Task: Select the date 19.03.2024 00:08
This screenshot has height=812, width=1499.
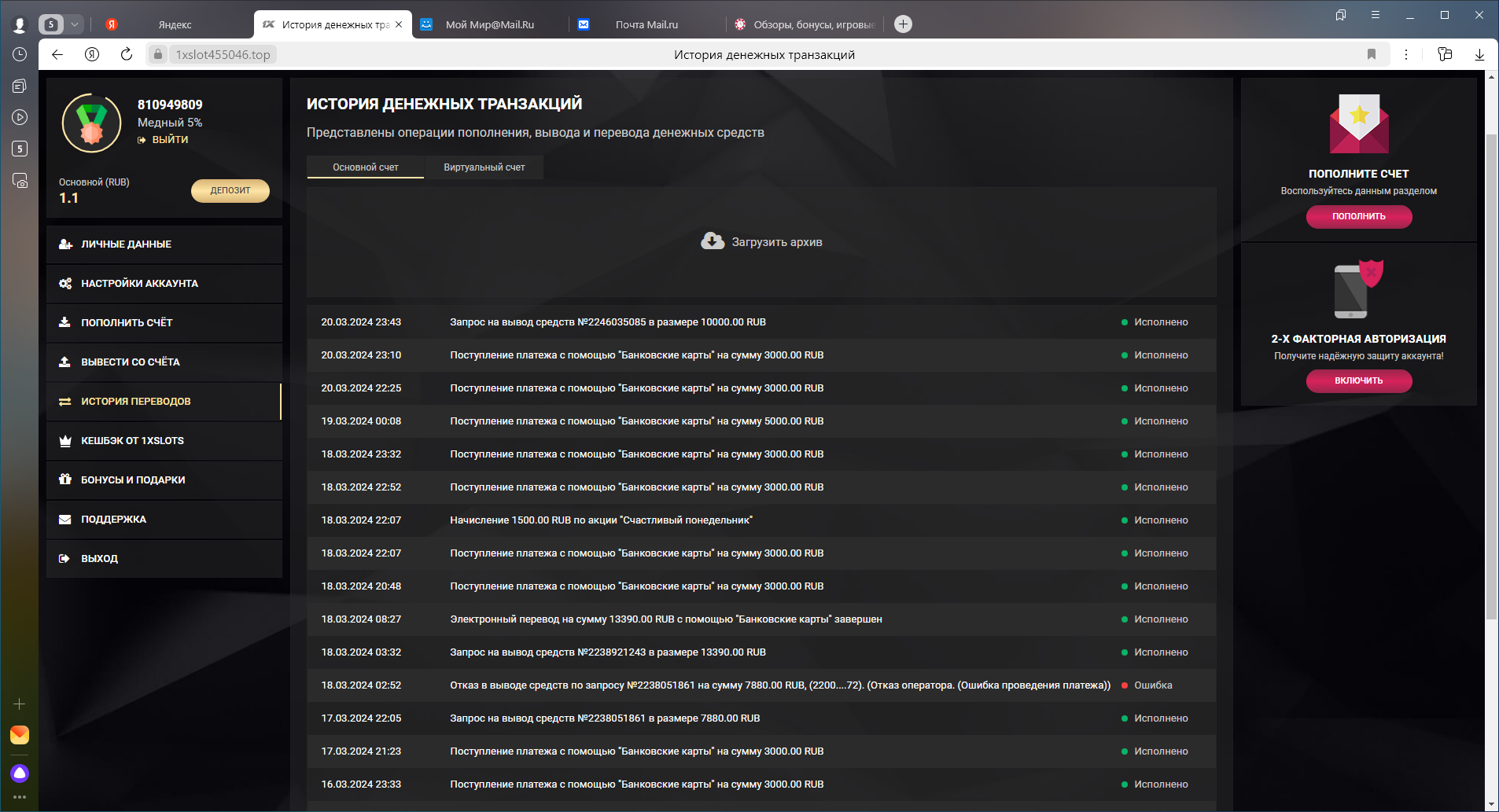Action: pyautogui.click(x=361, y=421)
